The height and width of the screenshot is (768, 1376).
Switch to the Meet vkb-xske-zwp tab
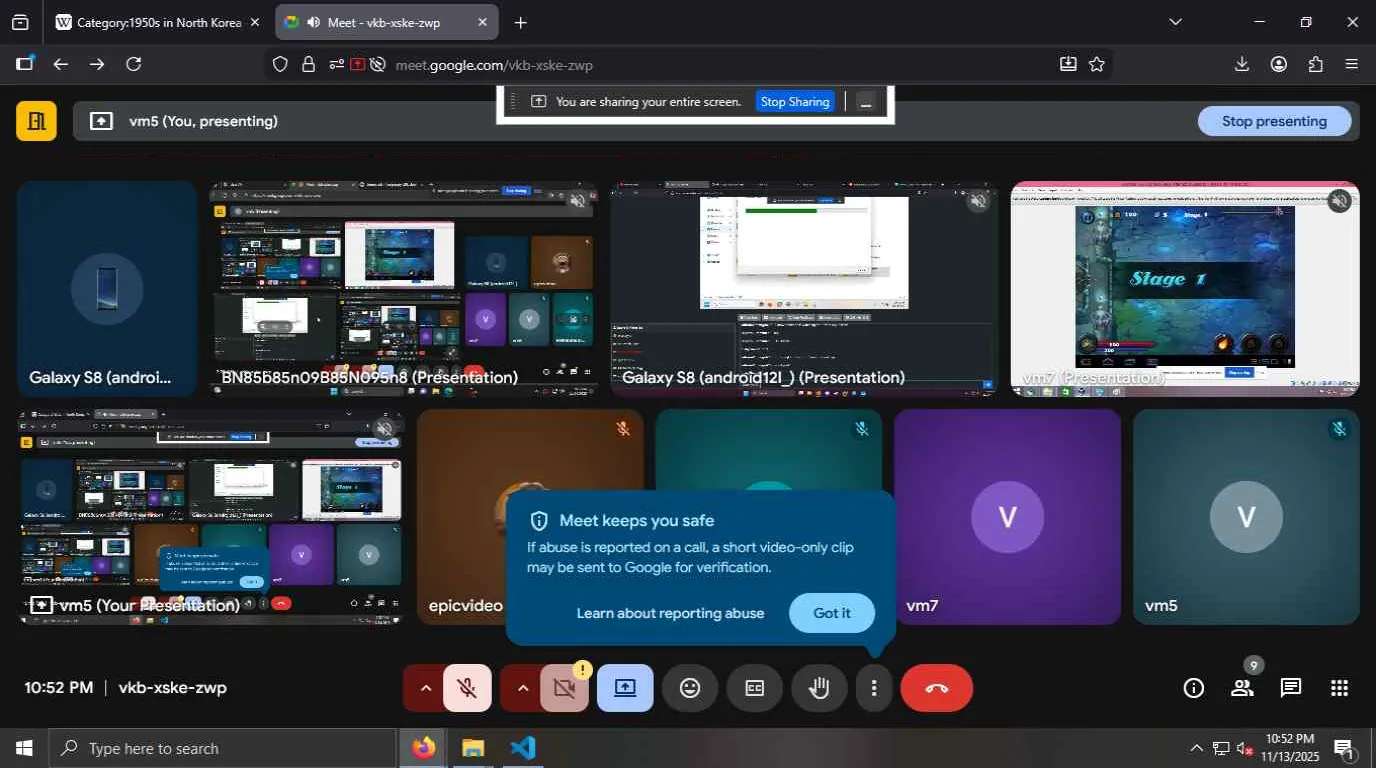[x=384, y=22]
